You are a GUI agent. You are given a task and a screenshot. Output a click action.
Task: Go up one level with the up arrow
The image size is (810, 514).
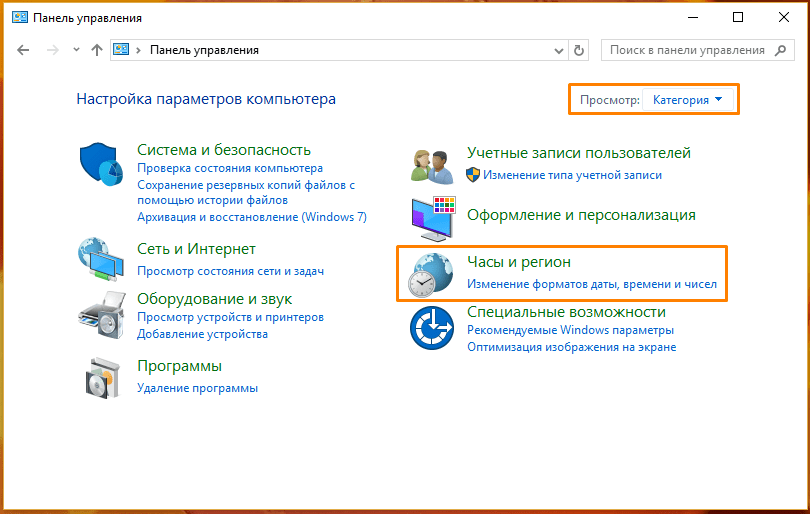coord(97,50)
